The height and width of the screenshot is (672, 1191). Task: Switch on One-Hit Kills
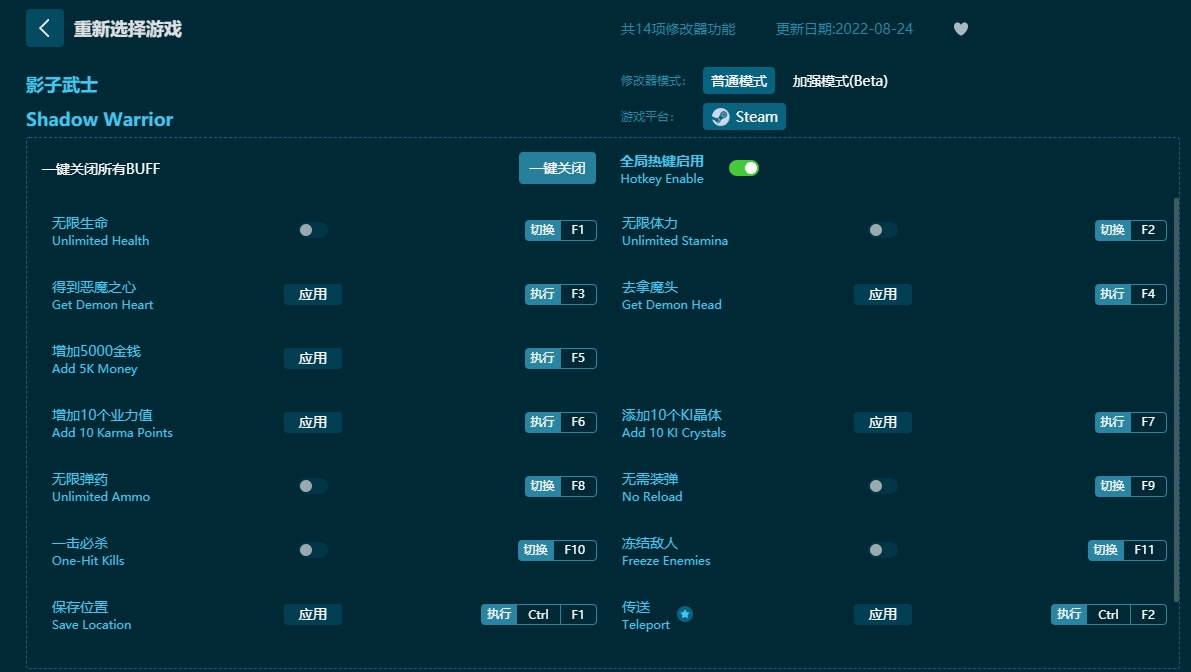pos(312,549)
